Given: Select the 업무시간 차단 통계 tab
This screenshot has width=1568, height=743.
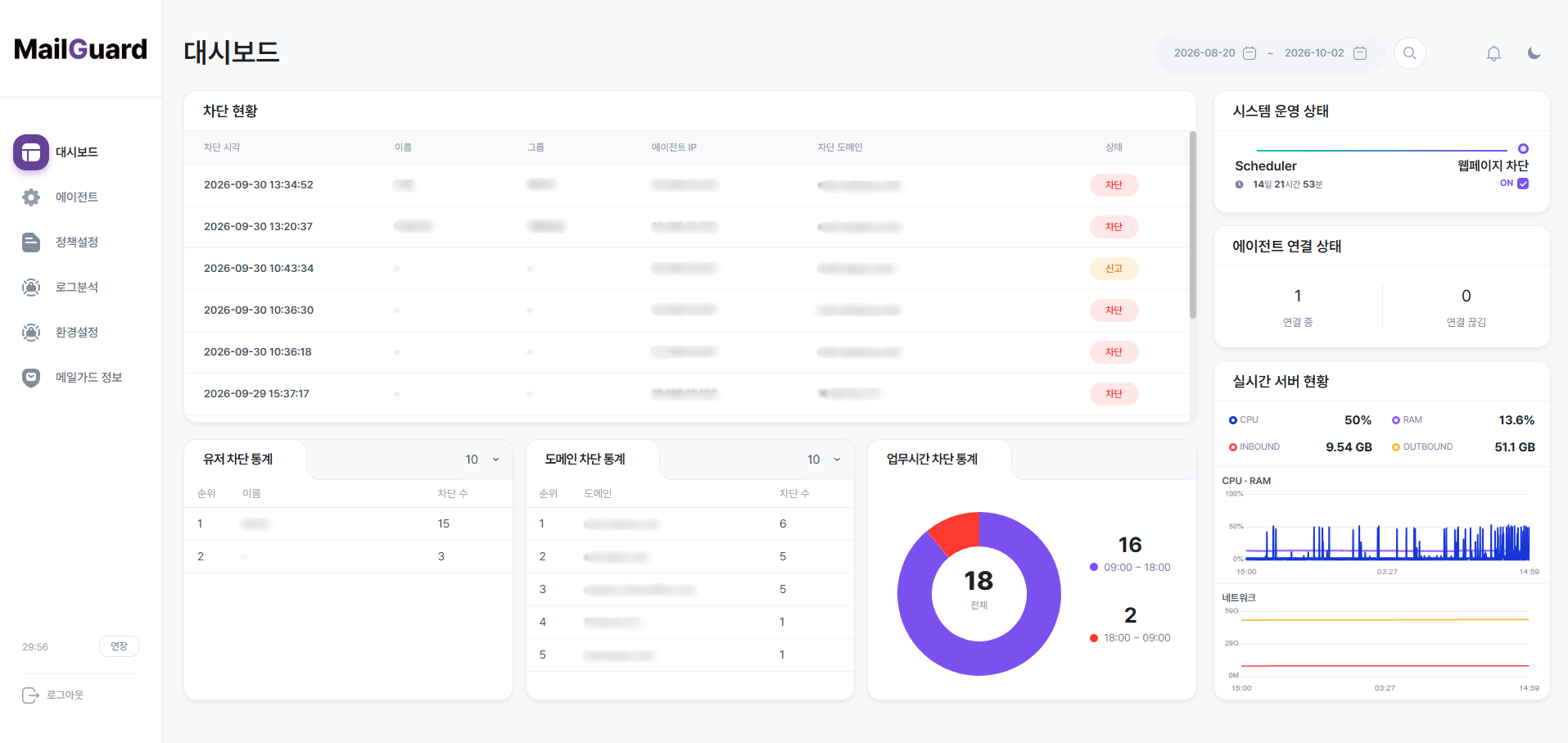Looking at the screenshot, I should (x=933, y=460).
